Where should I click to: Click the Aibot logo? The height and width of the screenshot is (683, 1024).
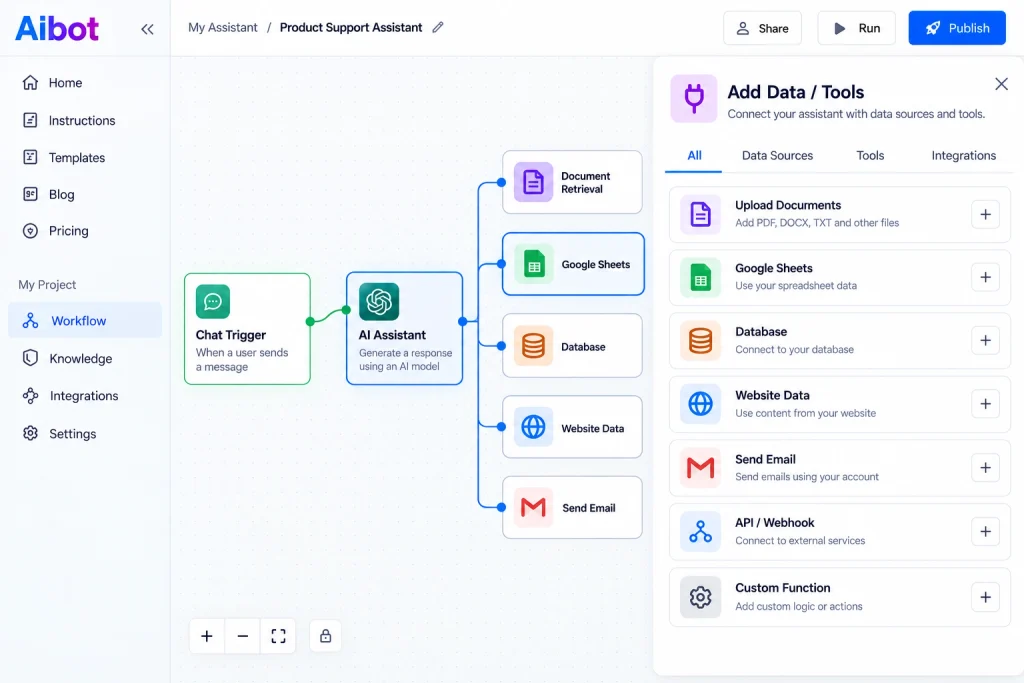click(57, 28)
